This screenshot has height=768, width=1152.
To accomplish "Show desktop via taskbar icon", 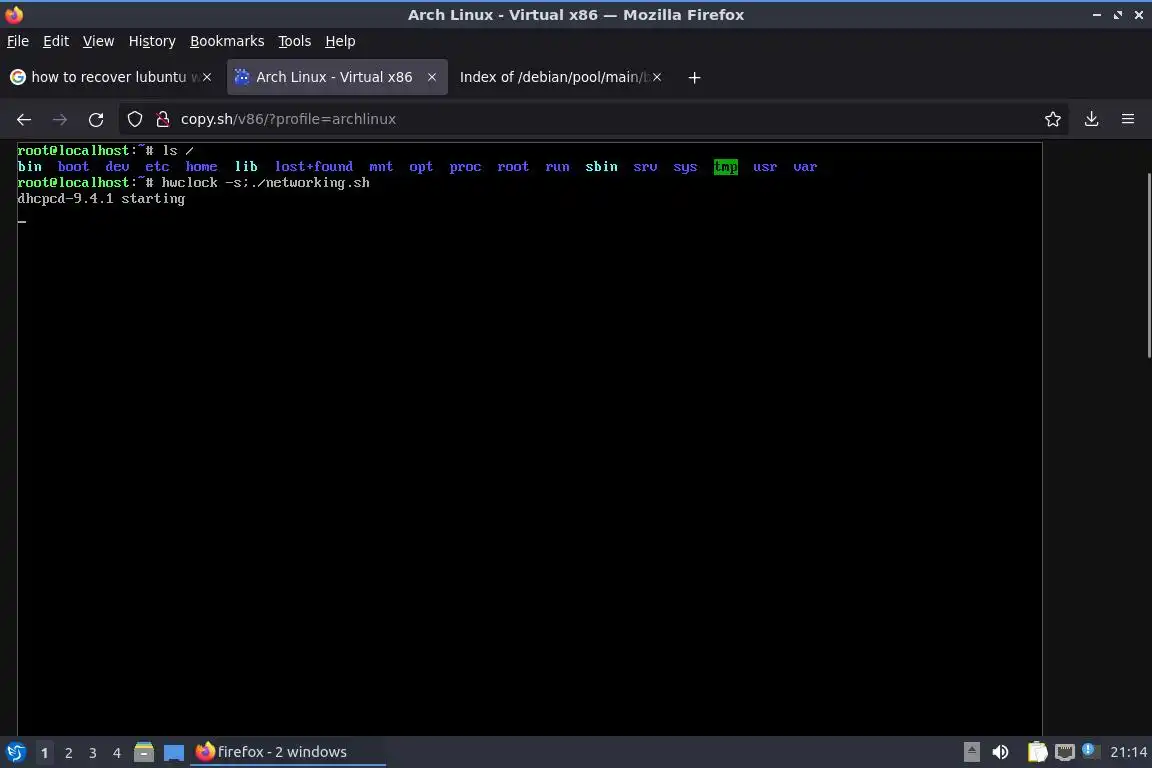I will point(173,753).
